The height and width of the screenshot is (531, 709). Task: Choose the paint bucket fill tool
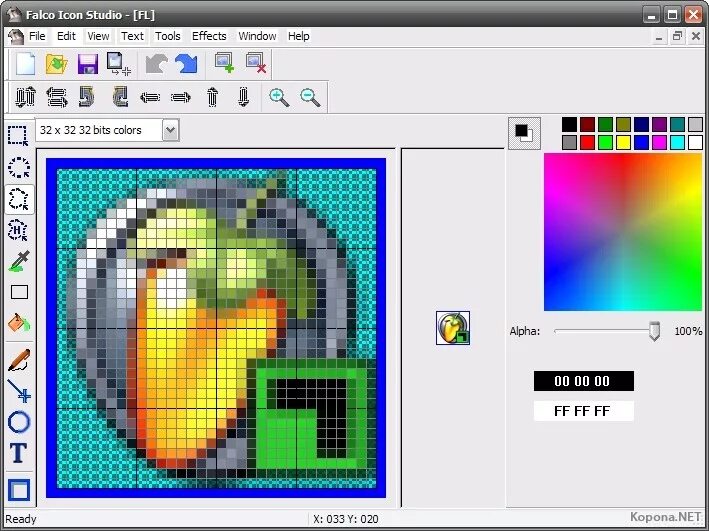tap(19, 323)
